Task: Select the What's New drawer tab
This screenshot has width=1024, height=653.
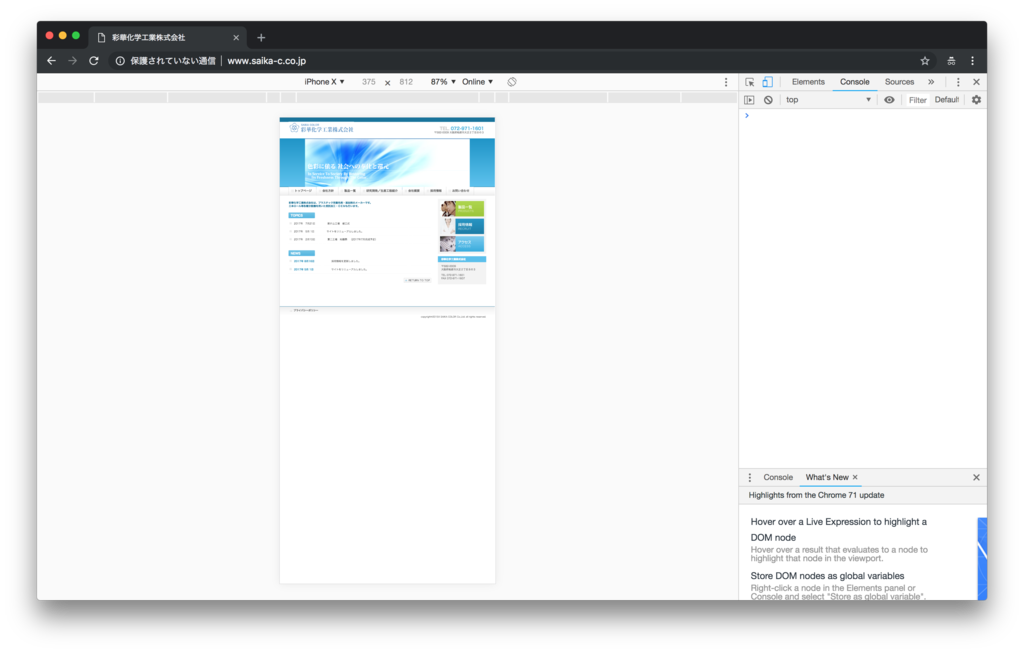Action: [827, 477]
